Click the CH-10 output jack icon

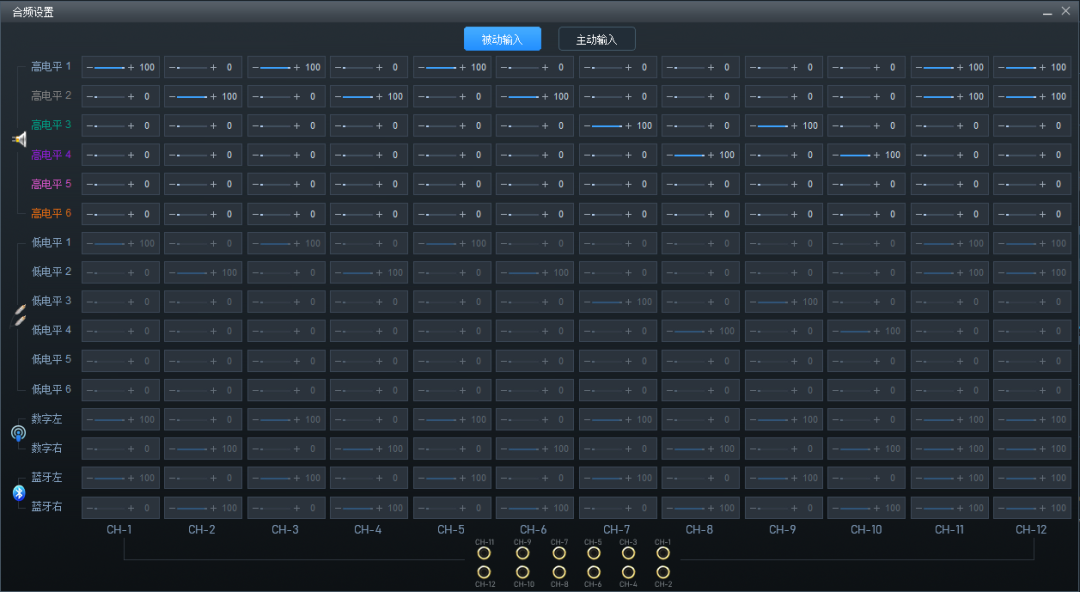tap(522, 572)
